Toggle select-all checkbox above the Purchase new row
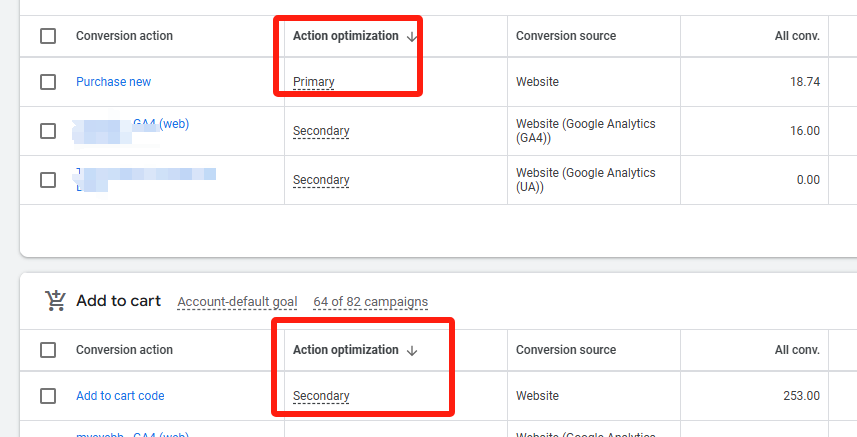 coord(48,36)
